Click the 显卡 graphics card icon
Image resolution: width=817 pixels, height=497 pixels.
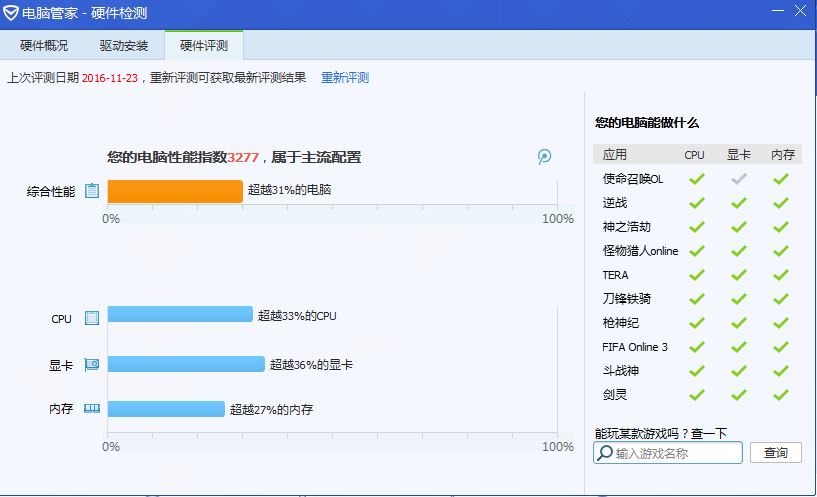click(x=92, y=365)
